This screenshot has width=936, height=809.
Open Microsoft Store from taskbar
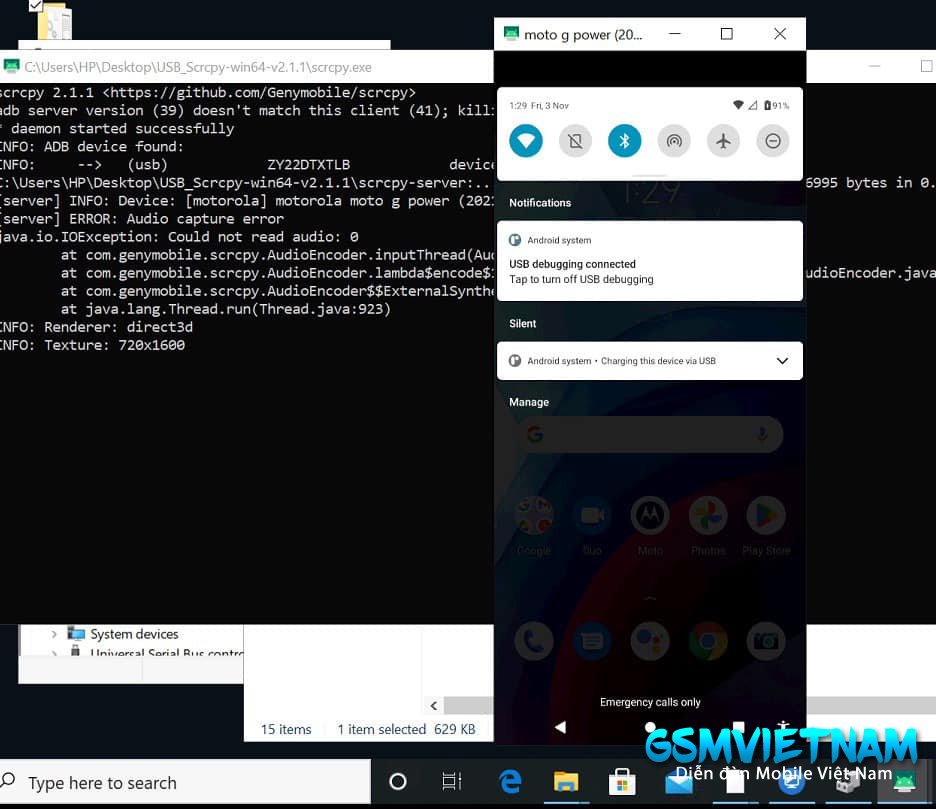tap(621, 782)
